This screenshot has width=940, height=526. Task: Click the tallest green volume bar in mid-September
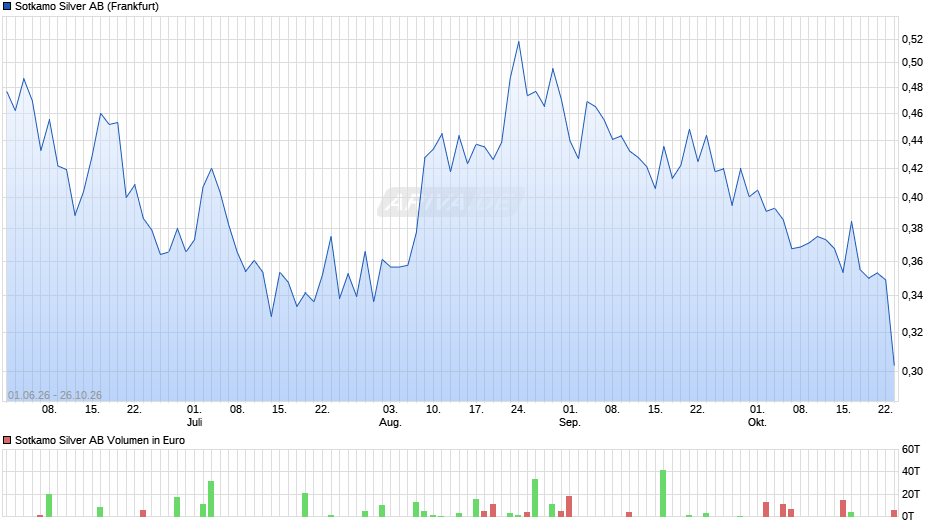point(663,494)
